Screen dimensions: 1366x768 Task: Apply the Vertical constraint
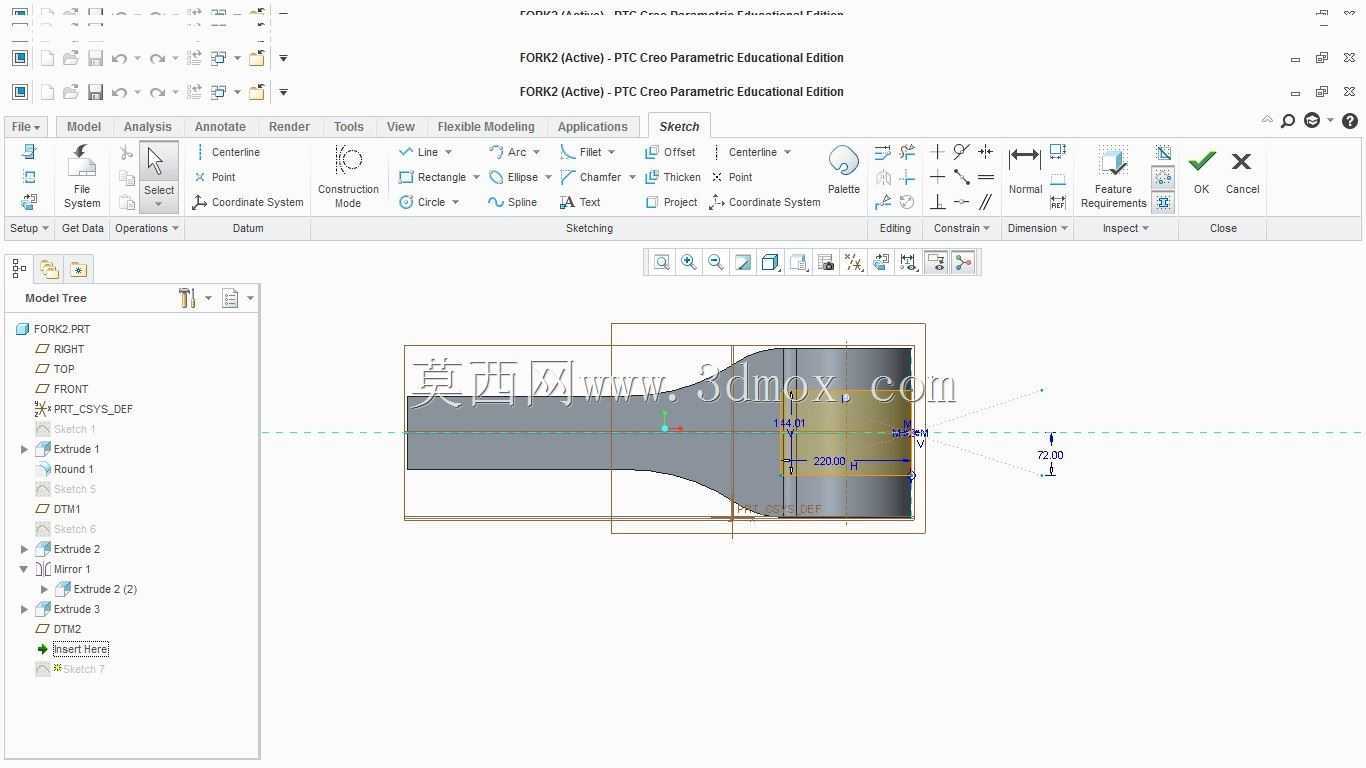[x=937, y=152]
